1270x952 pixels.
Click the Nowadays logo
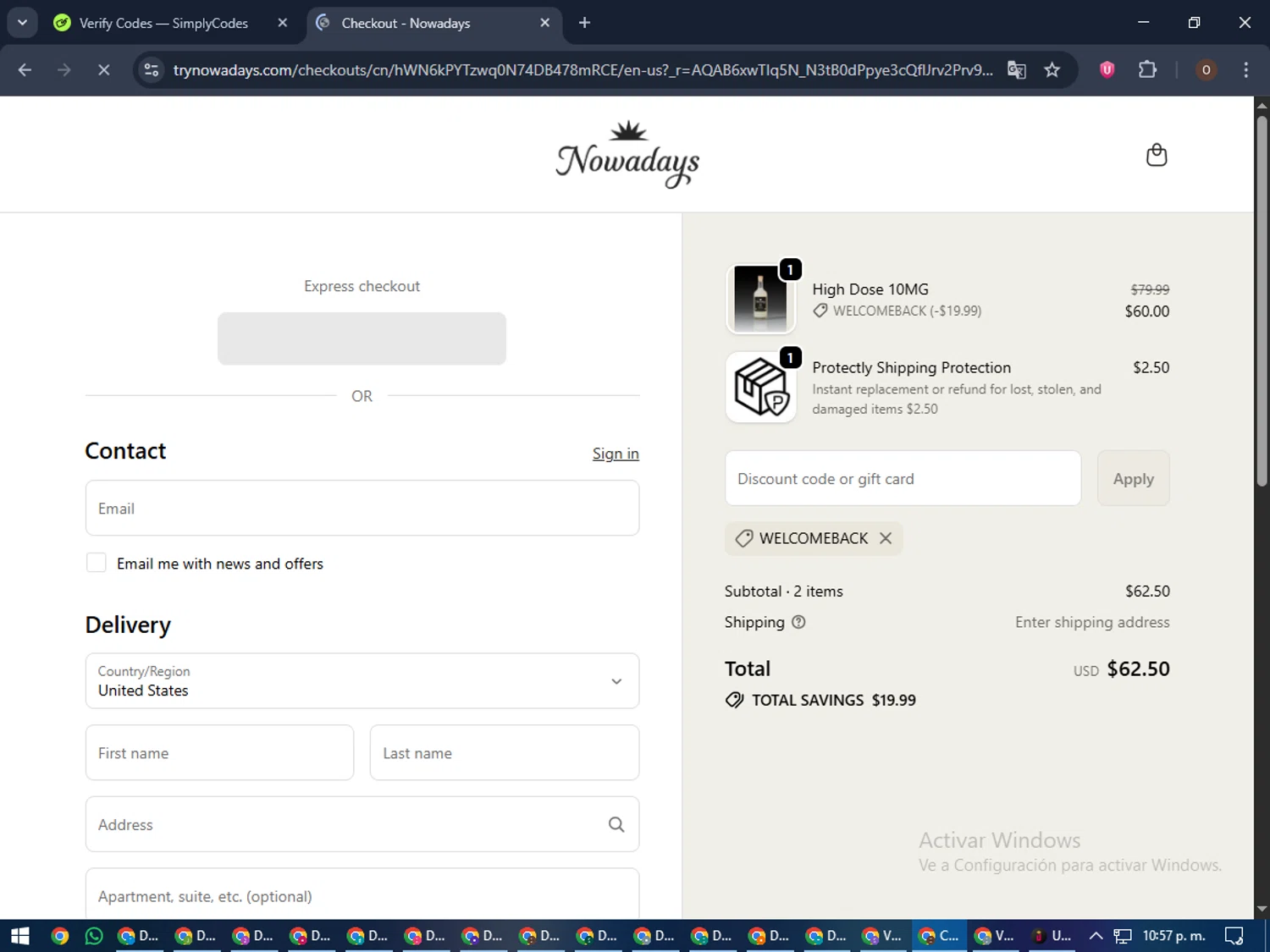627,154
